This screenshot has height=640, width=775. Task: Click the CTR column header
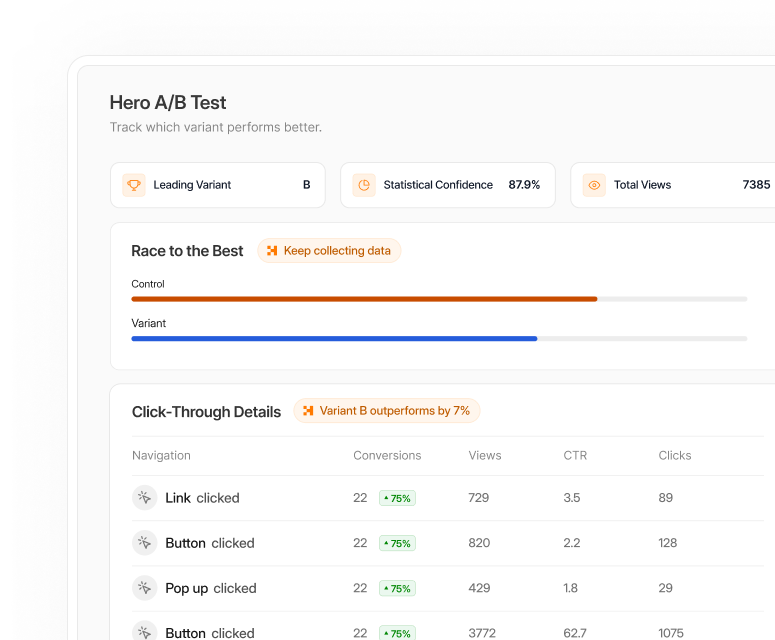click(x=575, y=456)
